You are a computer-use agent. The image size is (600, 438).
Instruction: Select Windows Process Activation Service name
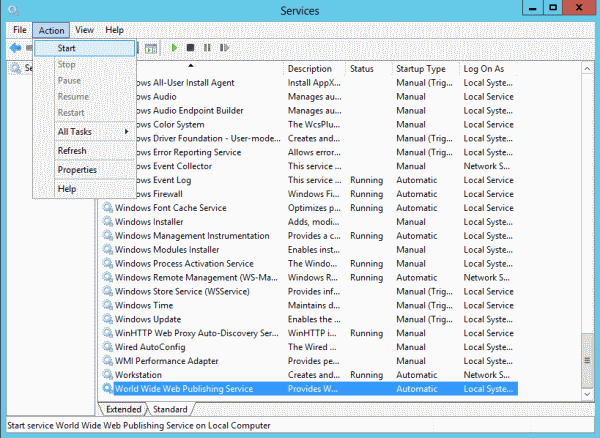click(184, 264)
